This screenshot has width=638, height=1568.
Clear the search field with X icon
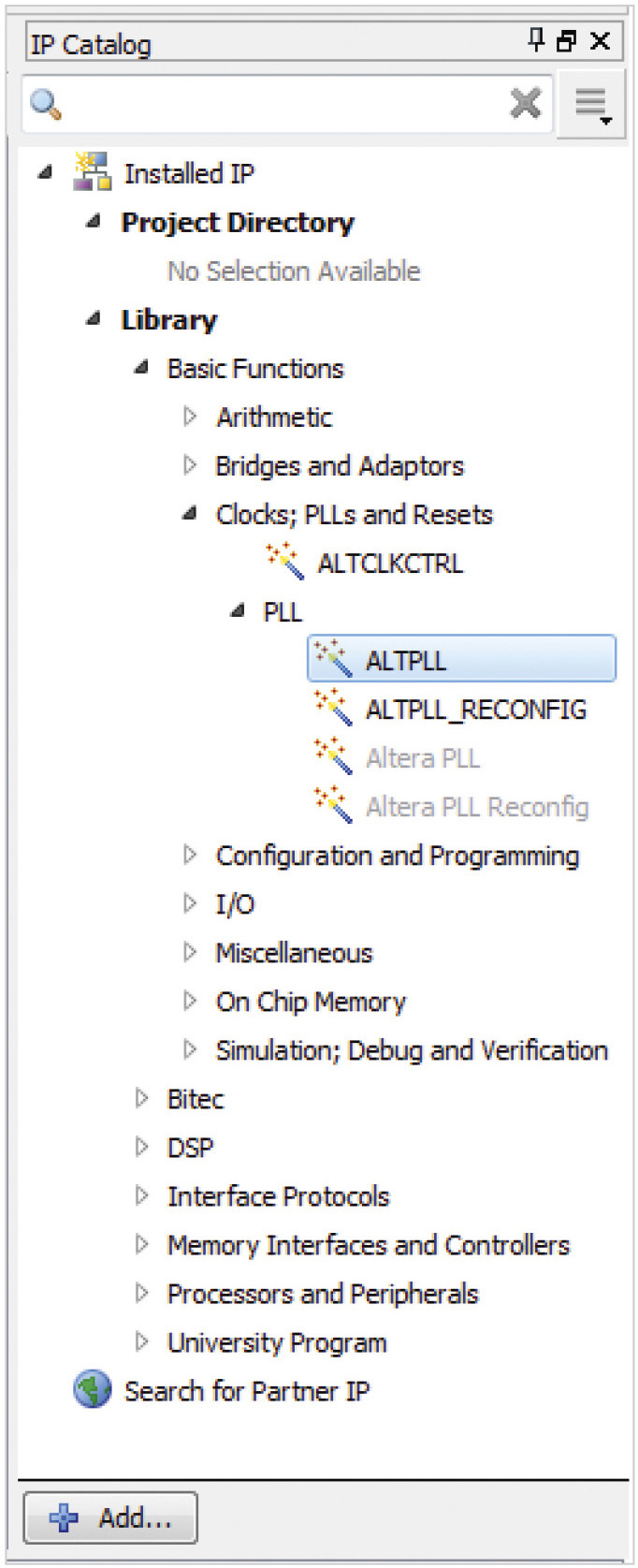(x=526, y=103)
